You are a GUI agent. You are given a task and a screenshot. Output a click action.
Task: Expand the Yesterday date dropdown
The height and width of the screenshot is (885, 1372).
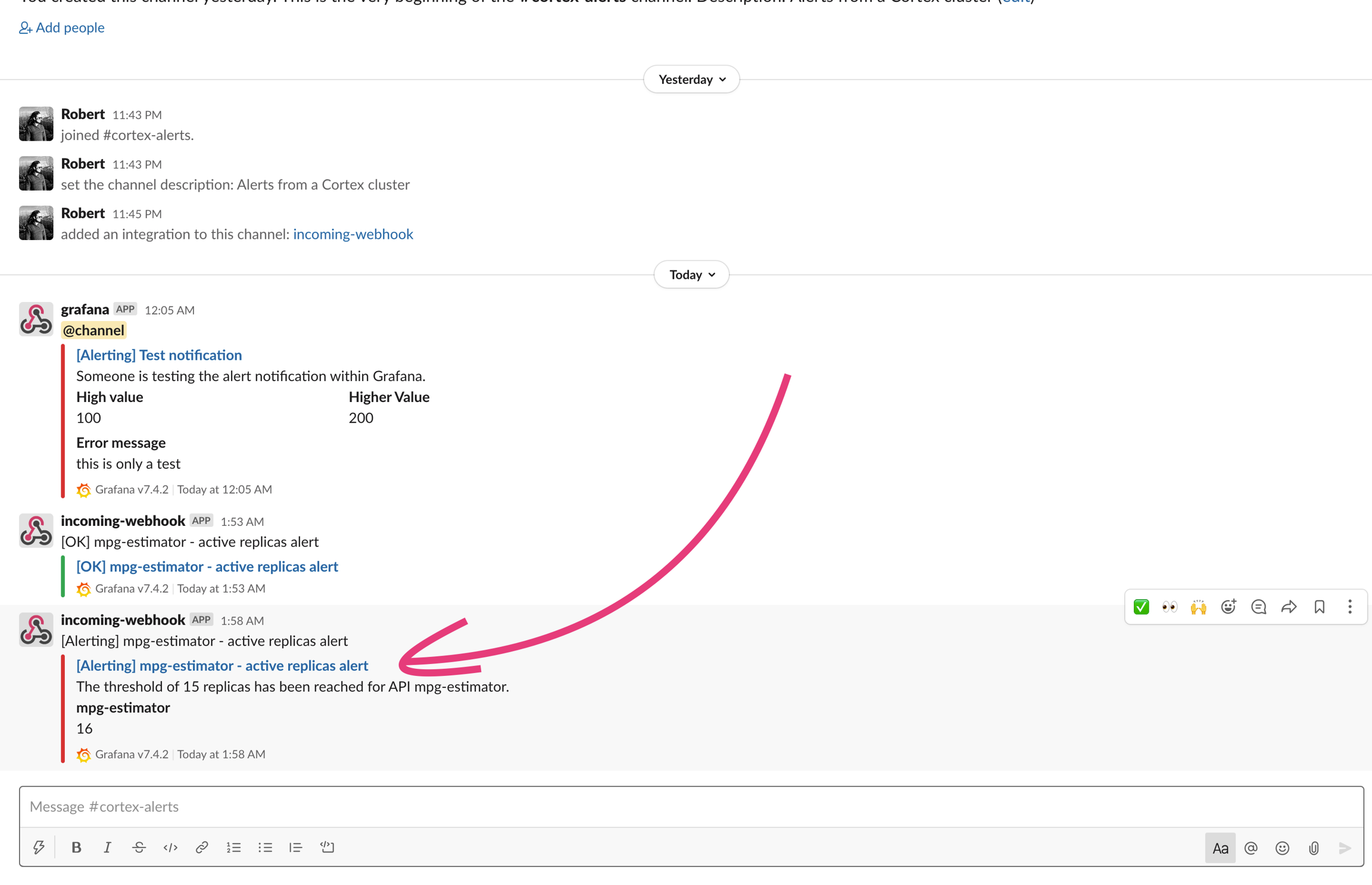691,79
